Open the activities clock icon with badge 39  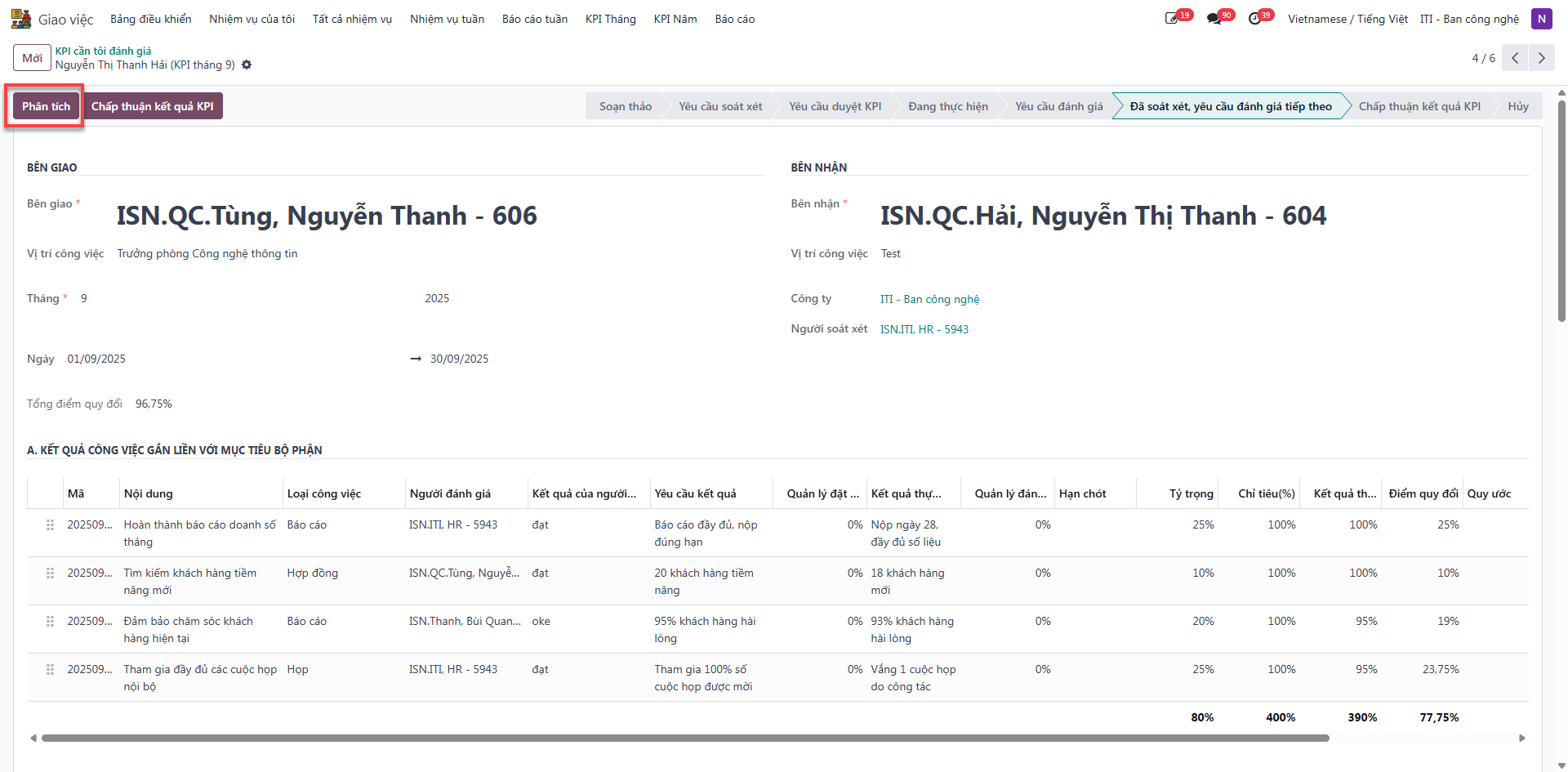(1255, 19)
